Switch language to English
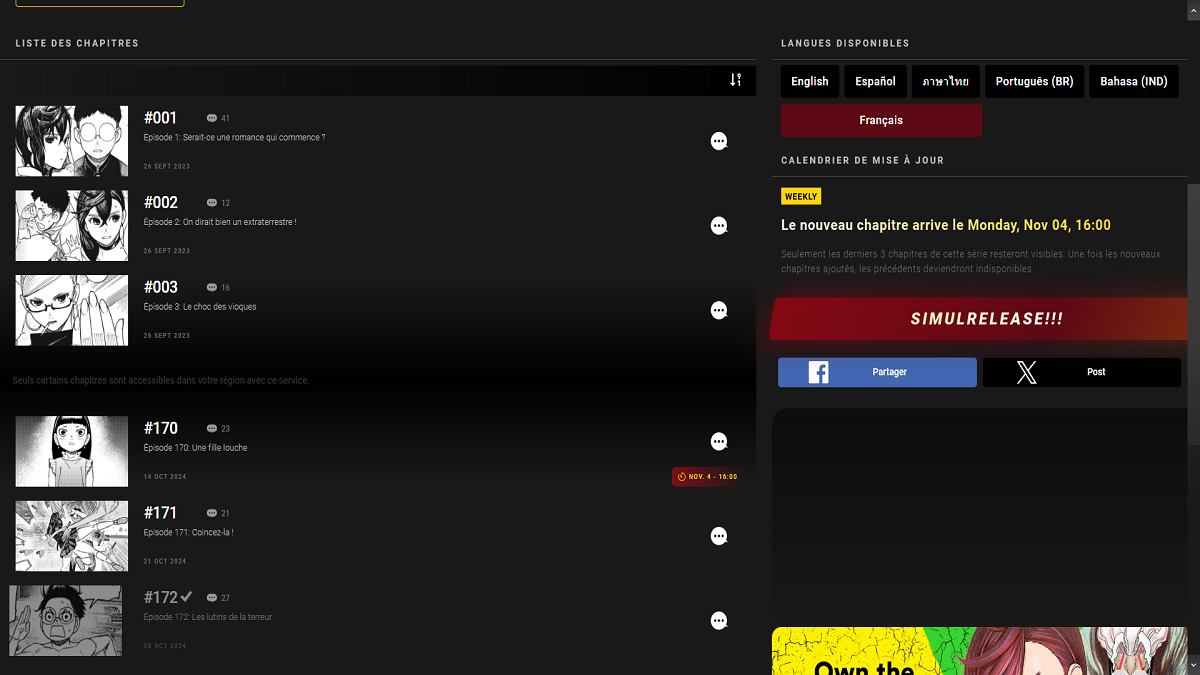The height and width of the screenshot is (675, 1200). click(809, 82)
